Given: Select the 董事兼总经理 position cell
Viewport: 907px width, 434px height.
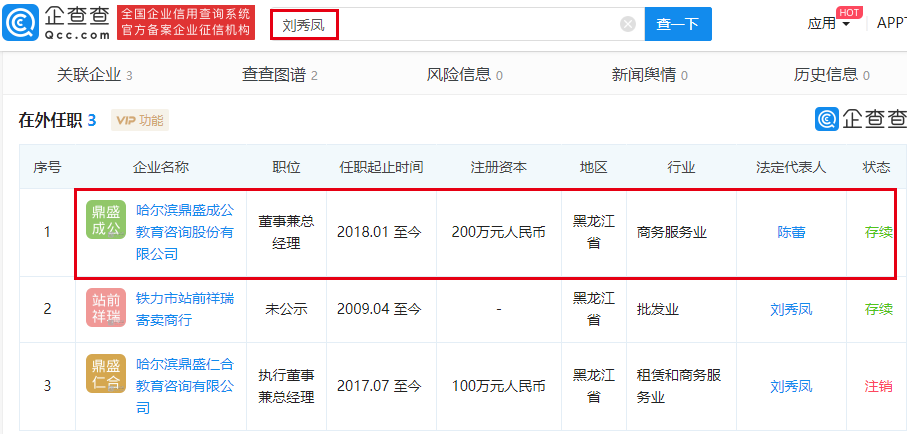Looking at the screenshot, I should pyautogui.click(x=286, y=232).
